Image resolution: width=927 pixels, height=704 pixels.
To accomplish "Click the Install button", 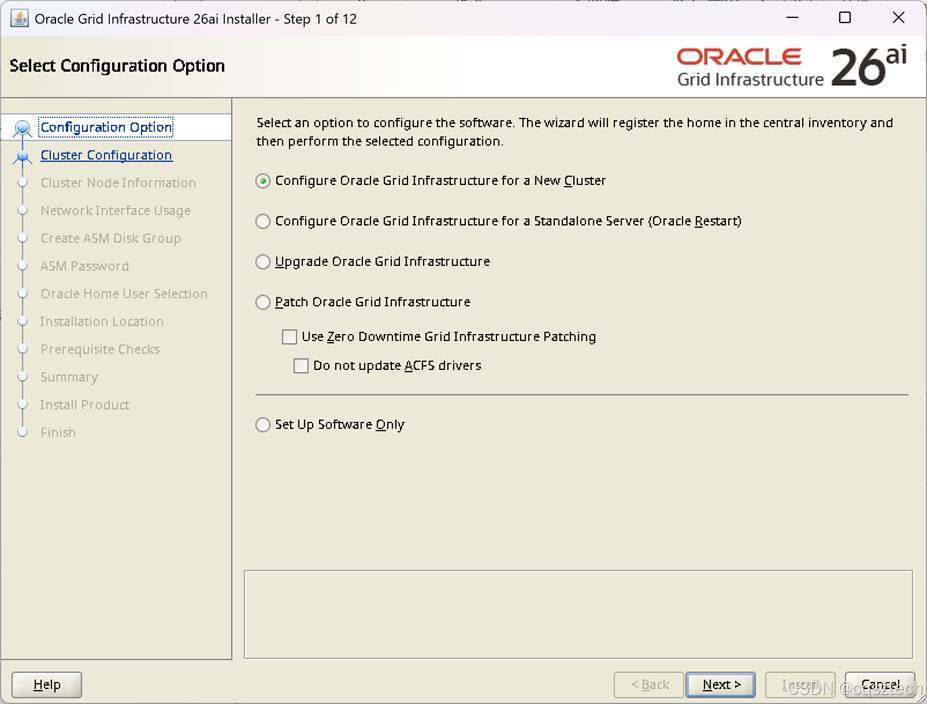I will point(800,684).
